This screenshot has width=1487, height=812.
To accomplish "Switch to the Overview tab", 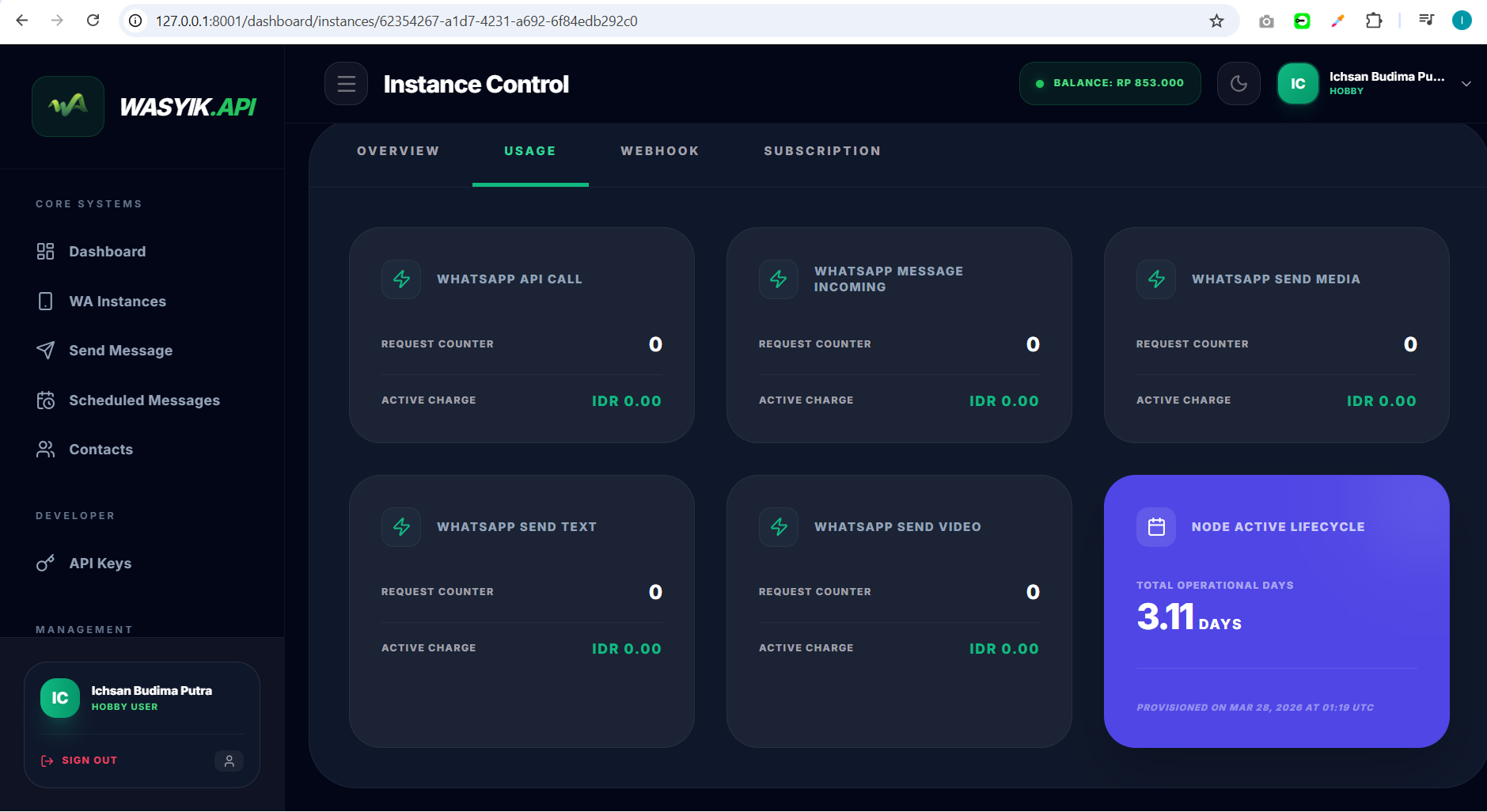I will tap(398, 151).
